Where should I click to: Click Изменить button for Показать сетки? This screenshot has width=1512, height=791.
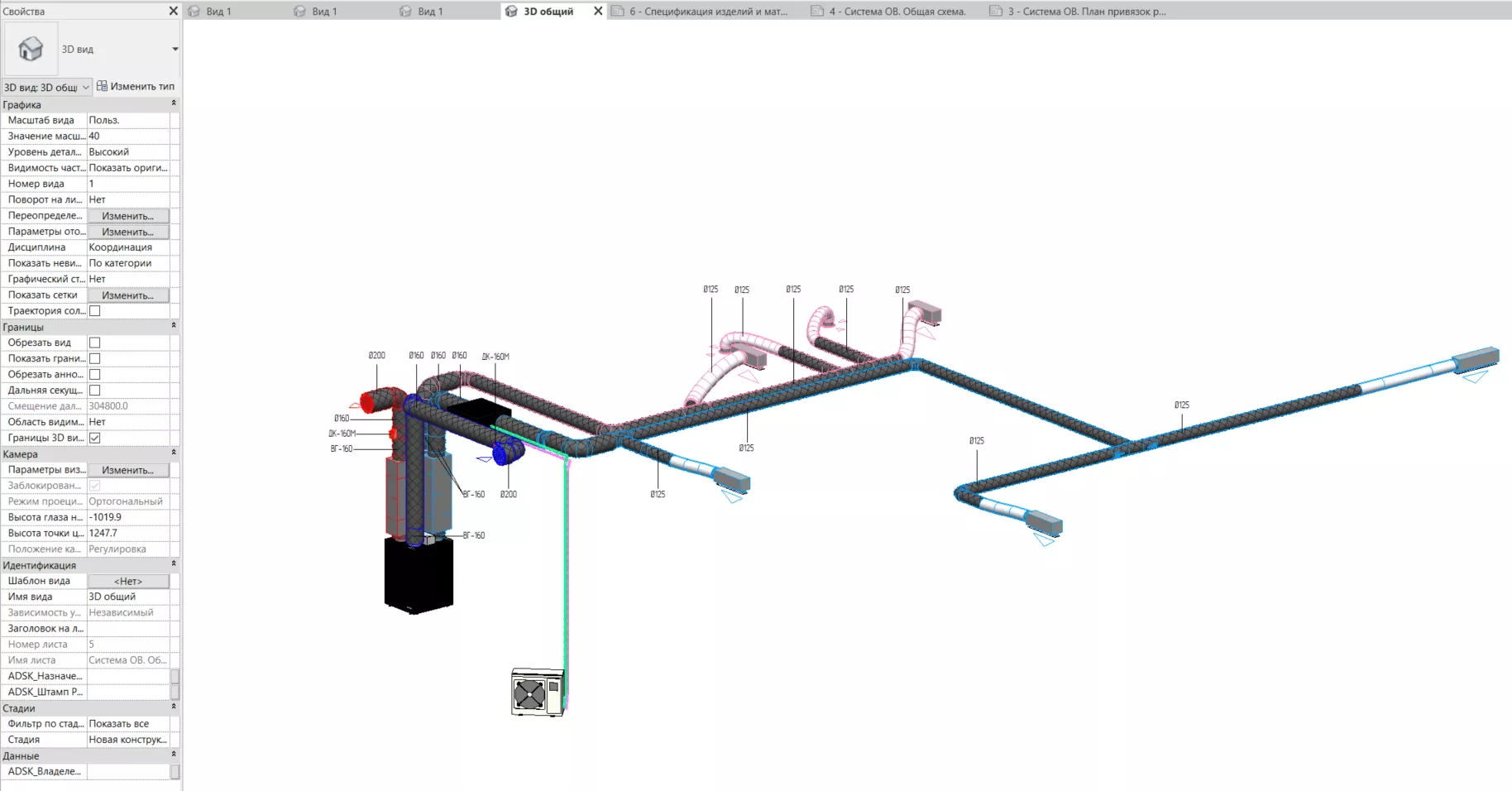coord(128,295)
